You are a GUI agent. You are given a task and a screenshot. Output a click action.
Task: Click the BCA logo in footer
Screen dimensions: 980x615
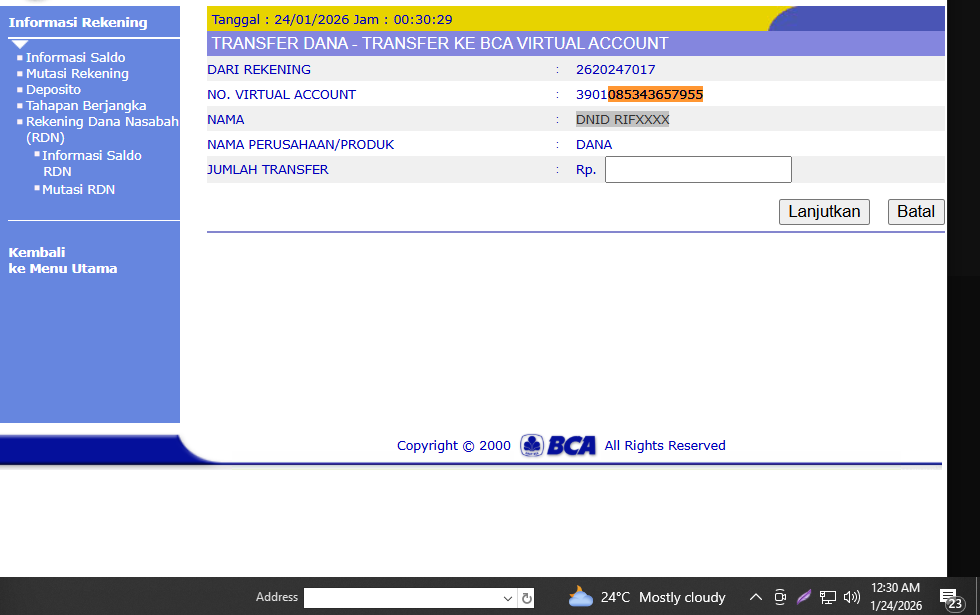(558, 446)
